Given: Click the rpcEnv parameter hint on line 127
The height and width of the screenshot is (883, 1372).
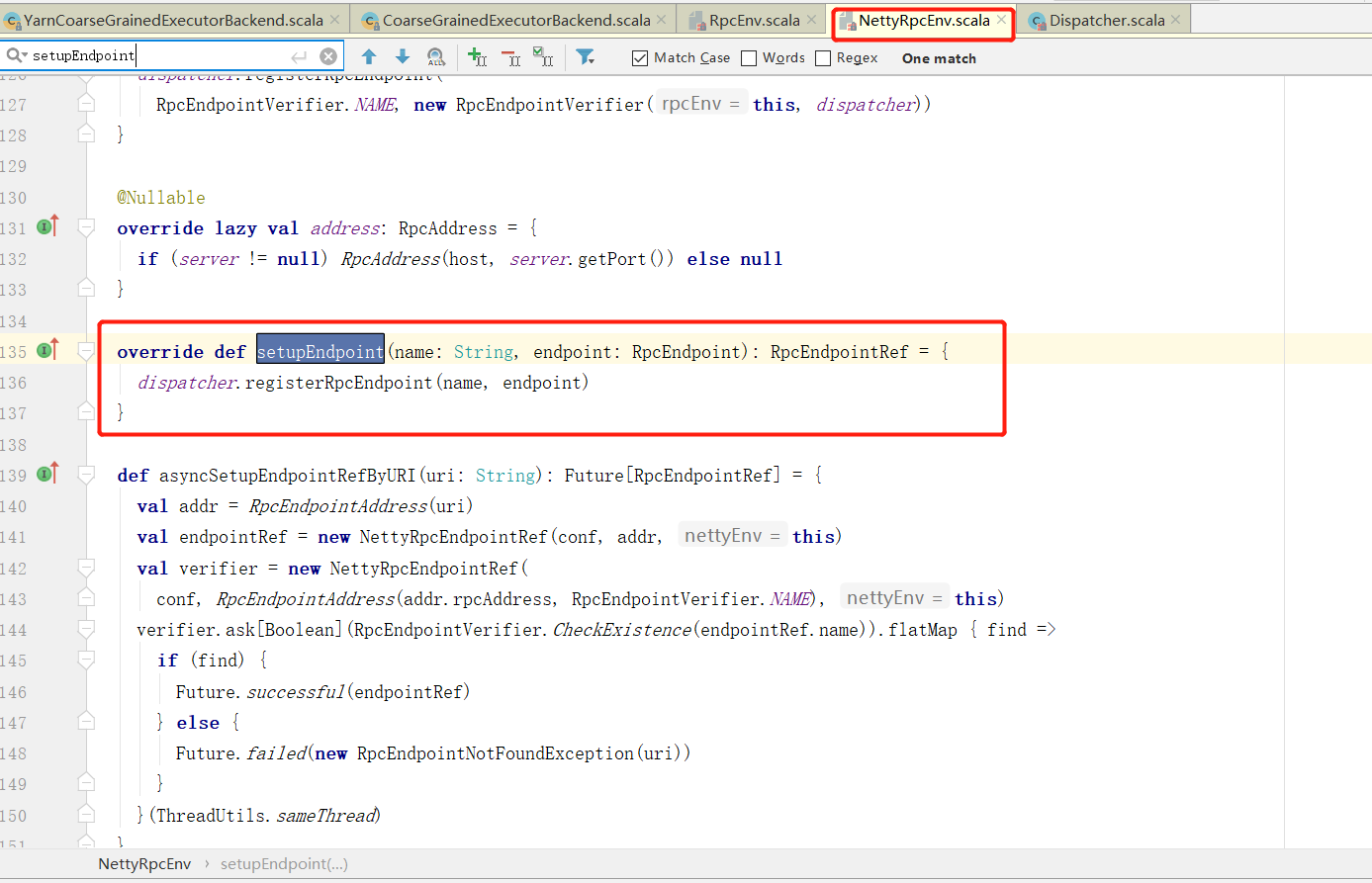Looking at the screenshot, I should pos(700,104).
